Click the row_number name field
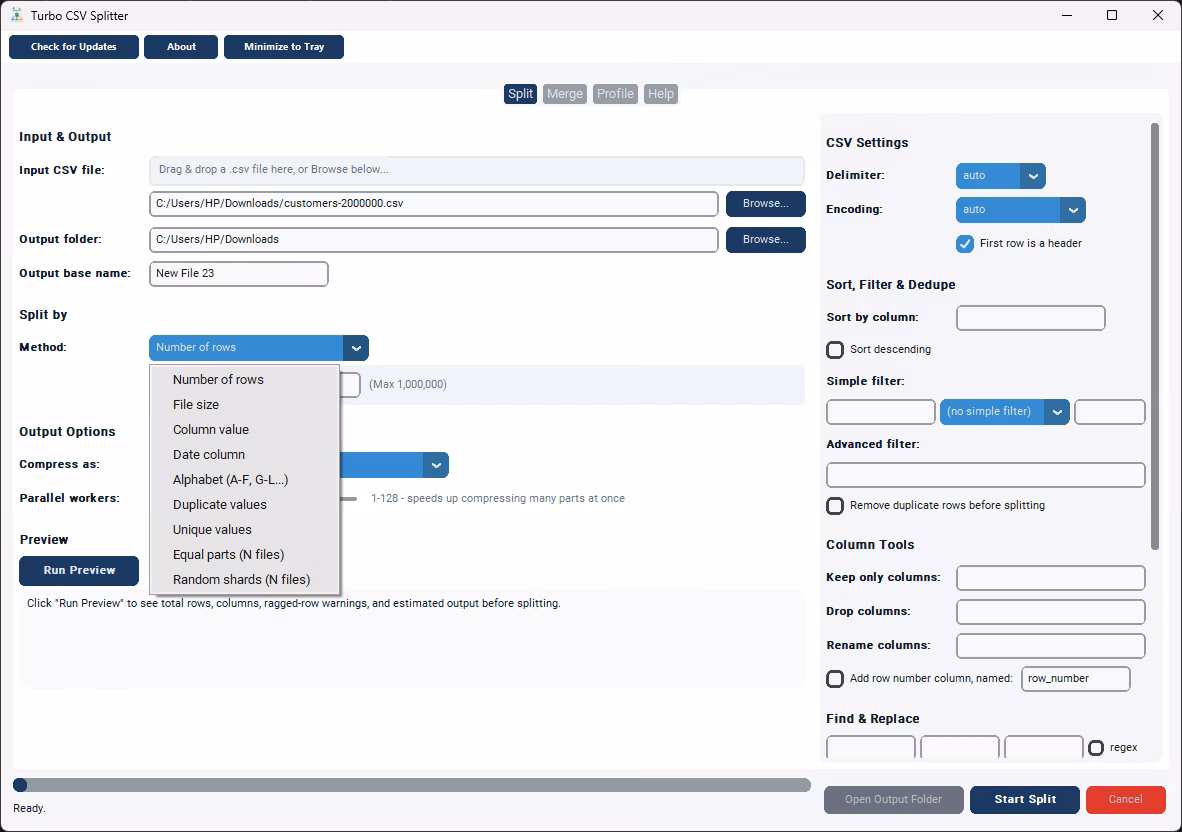1182x832 pixels. point(1076,679)
